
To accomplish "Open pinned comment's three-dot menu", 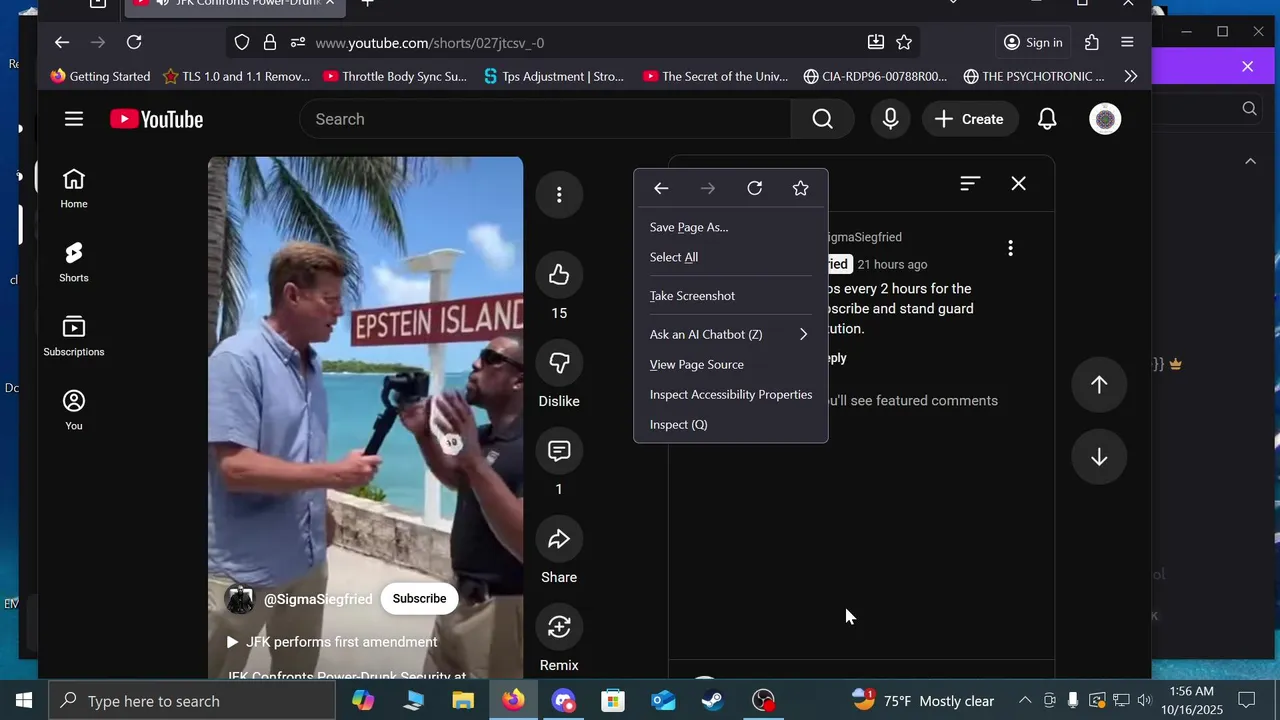I will (1010, 248).
